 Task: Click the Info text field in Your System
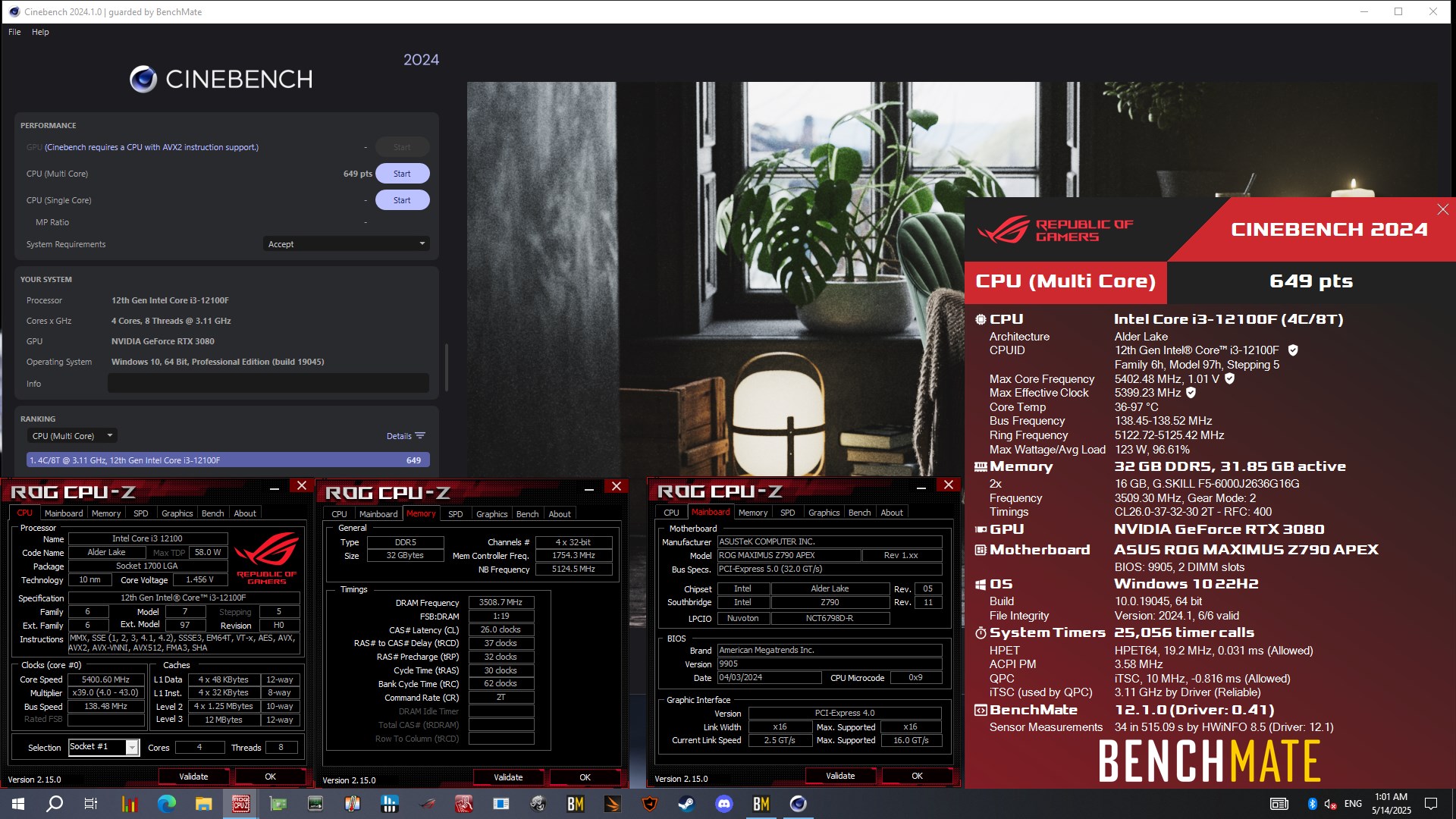[268, 384]
